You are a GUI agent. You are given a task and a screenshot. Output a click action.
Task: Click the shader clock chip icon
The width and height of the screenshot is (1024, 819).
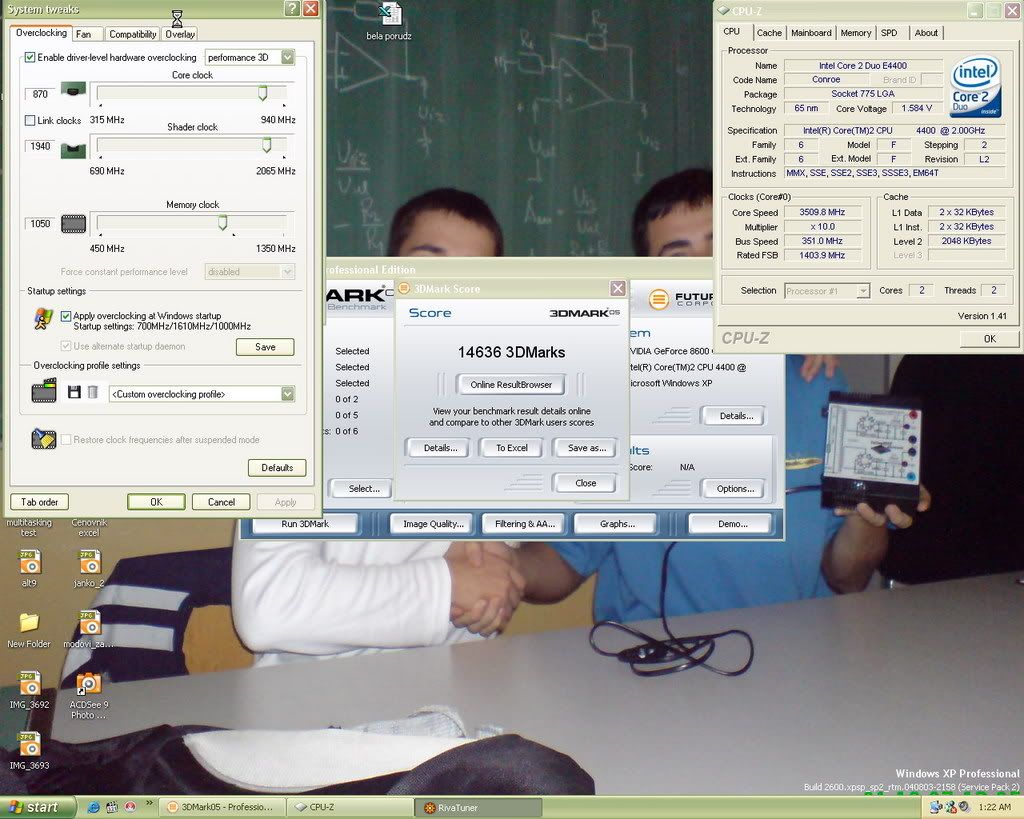pos(73,151)
